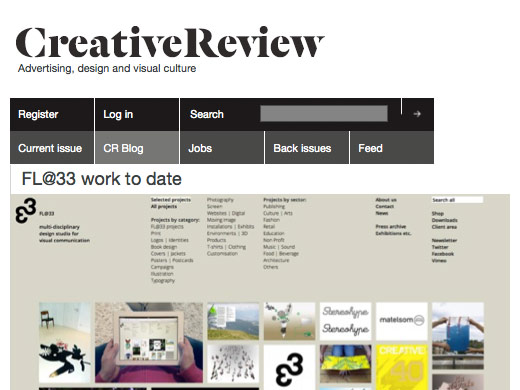Viewport: 520px width, 390px height.
Task: Open the matelsom logo thumbnail
Action: (402, 321)
